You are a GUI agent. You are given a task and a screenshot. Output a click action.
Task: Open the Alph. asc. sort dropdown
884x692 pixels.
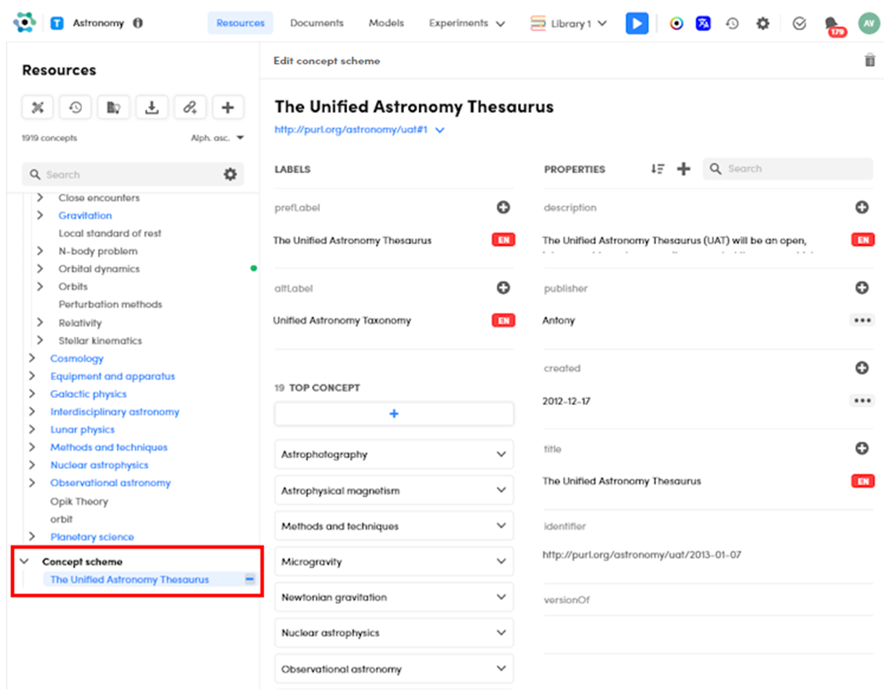pos(217,138)
